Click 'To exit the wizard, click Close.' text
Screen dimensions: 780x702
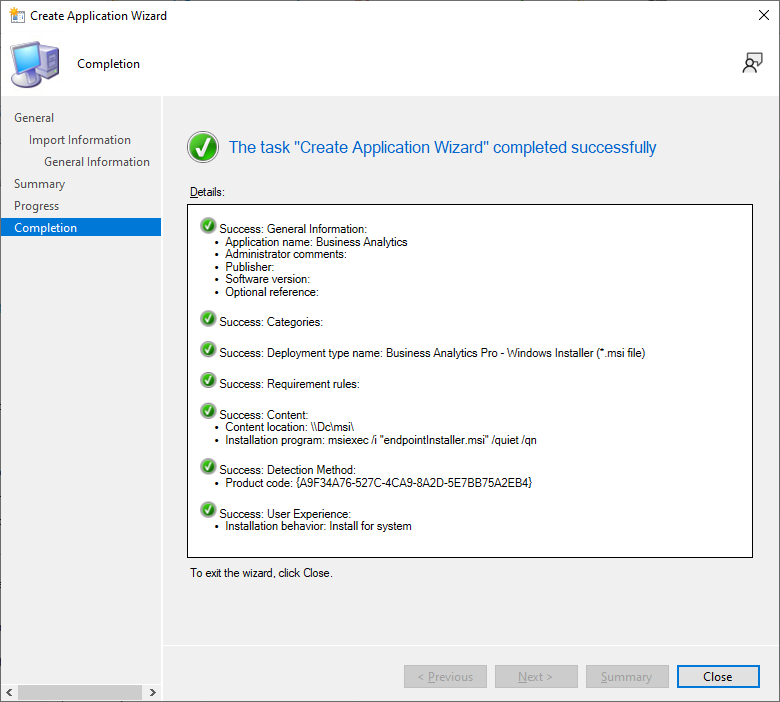[261, 573]
